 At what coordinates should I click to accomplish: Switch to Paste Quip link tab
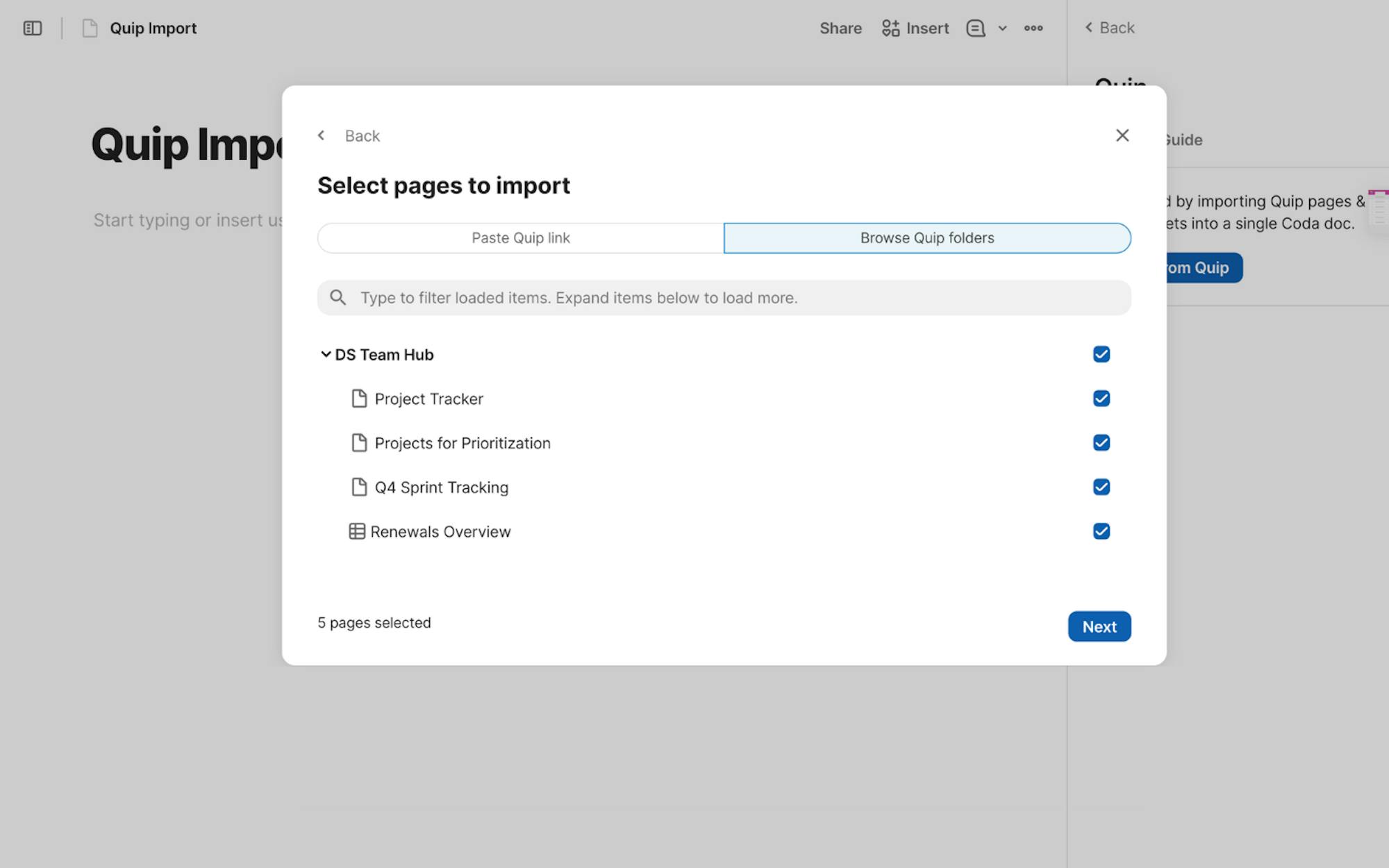(x=520, y=238)
